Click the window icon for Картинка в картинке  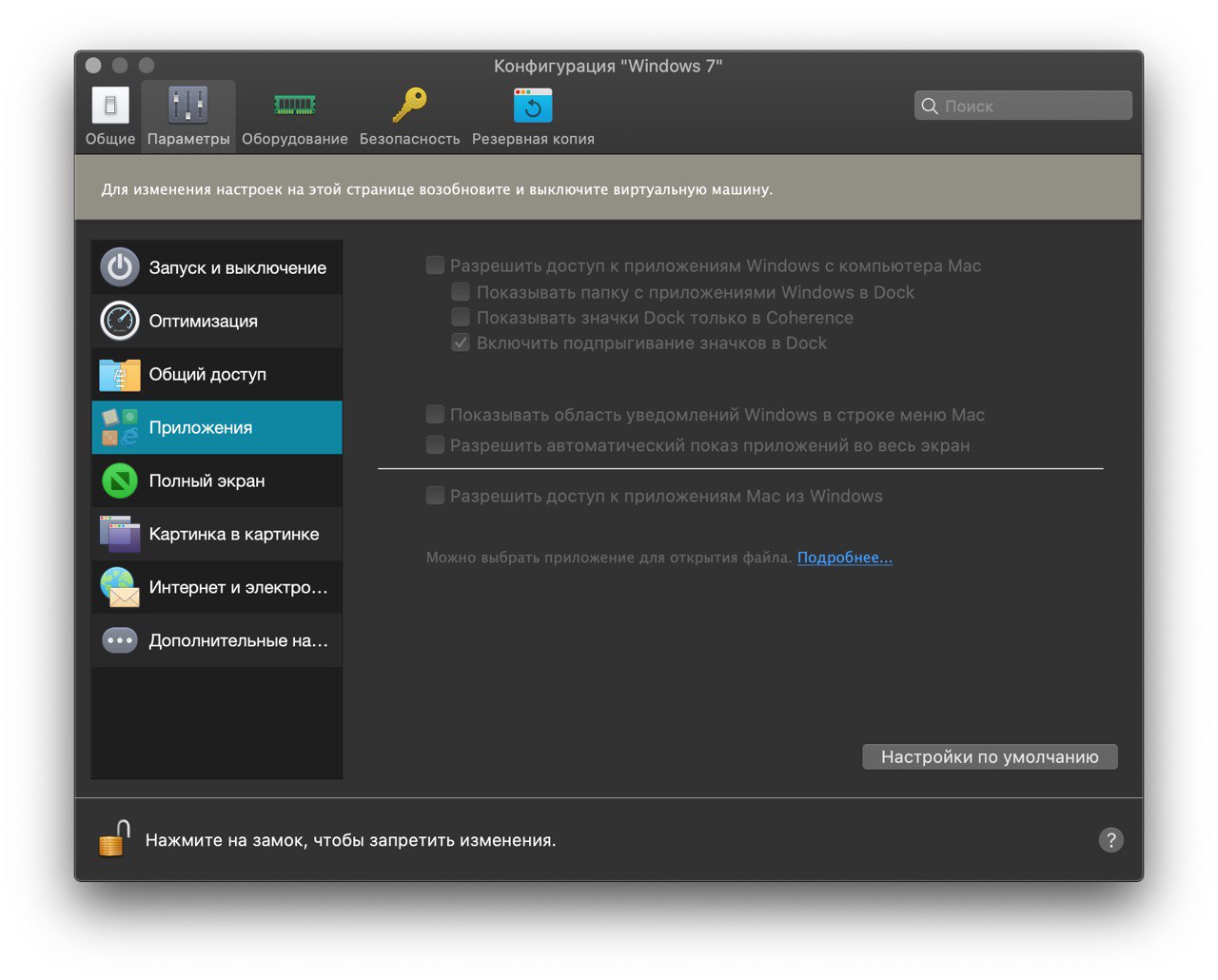pyautogui.click(x=120, y=534)
